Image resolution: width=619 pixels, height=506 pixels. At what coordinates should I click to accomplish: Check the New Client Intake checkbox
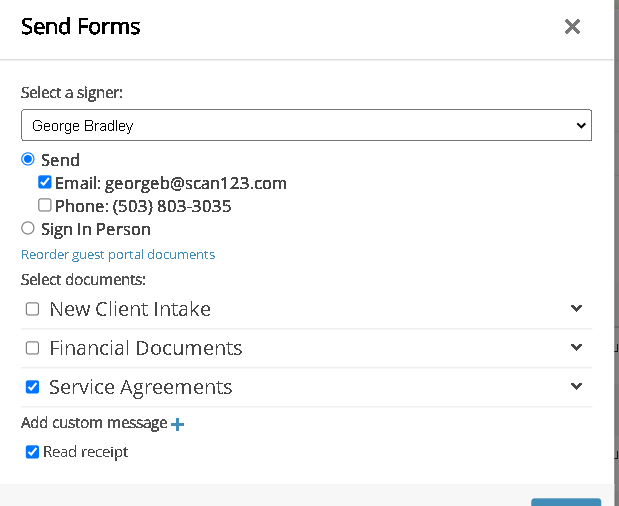[x=32, y=309]
